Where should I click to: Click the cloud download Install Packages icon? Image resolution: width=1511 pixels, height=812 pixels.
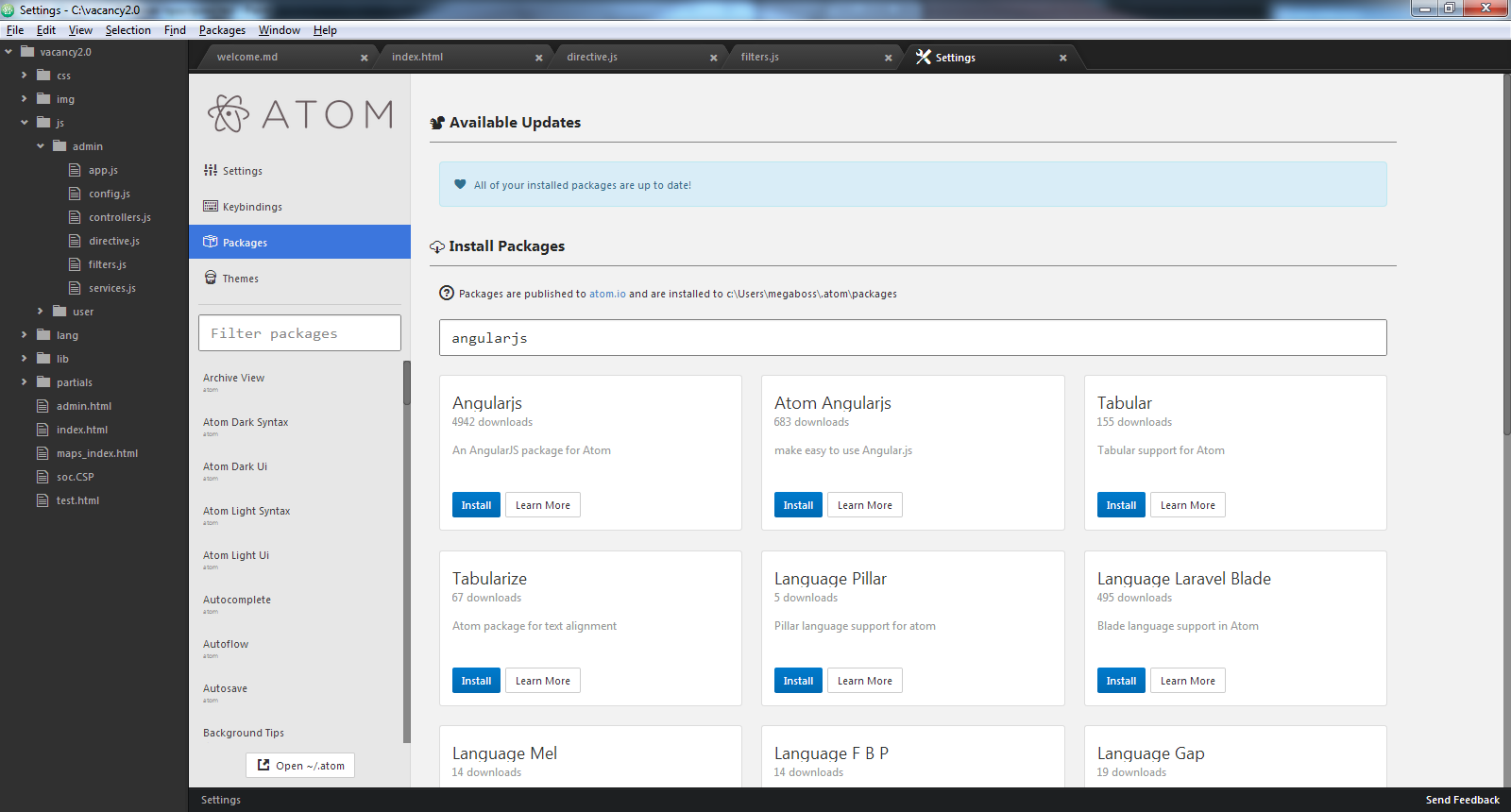(x=437, y=246)
